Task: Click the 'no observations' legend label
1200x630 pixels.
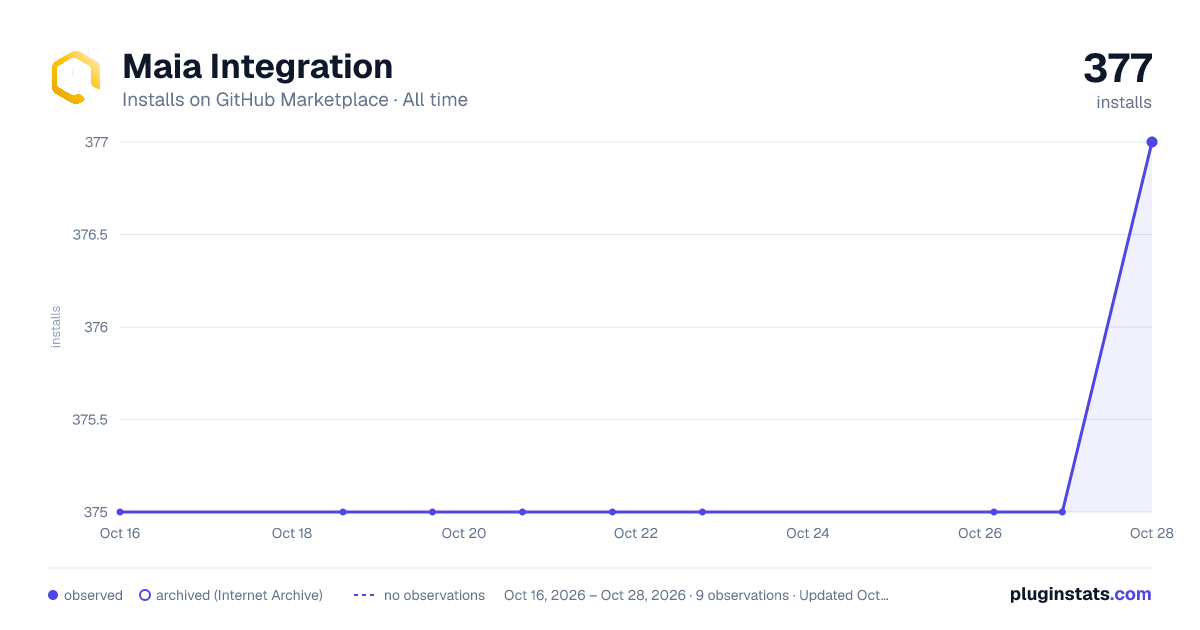Action: point(434,595)
